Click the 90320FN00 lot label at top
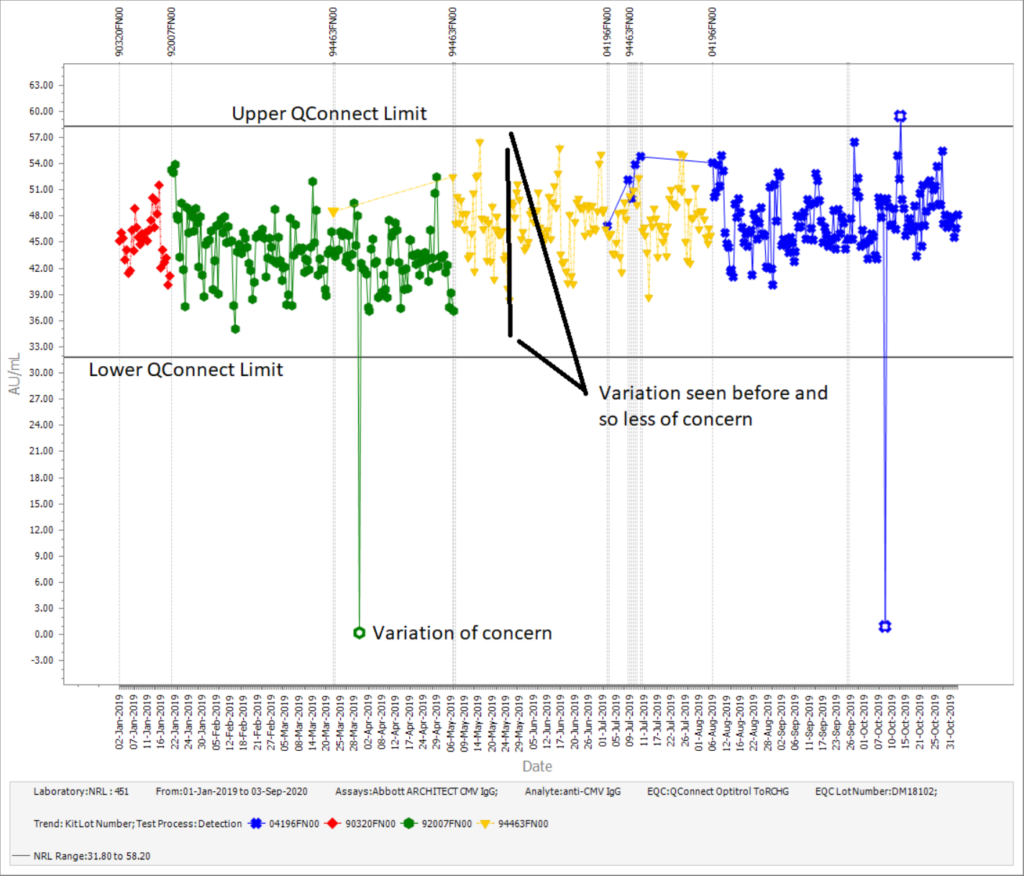 120,33
